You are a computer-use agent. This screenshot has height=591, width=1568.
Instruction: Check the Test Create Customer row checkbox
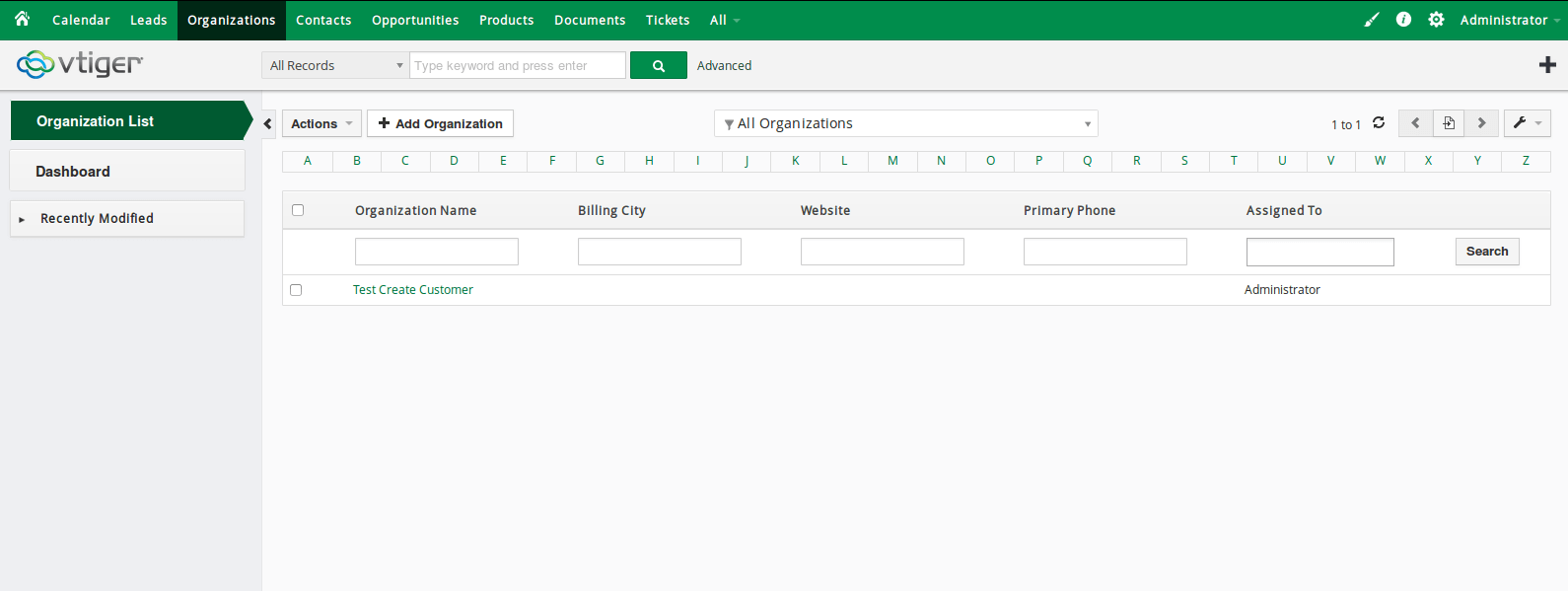[x=296, y=290]
